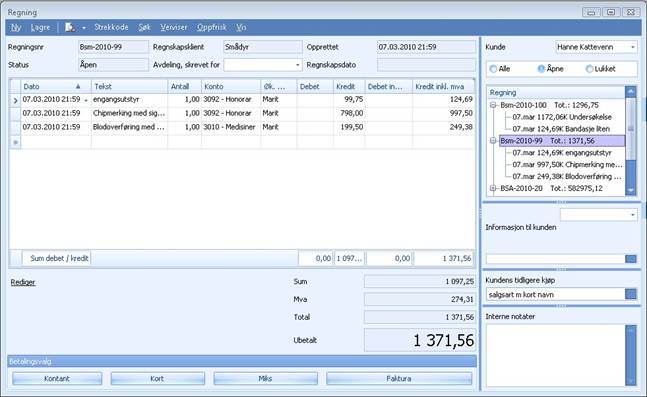Select tree row 07.mar 249,38K Blodoverføring

tap(567, 176)
